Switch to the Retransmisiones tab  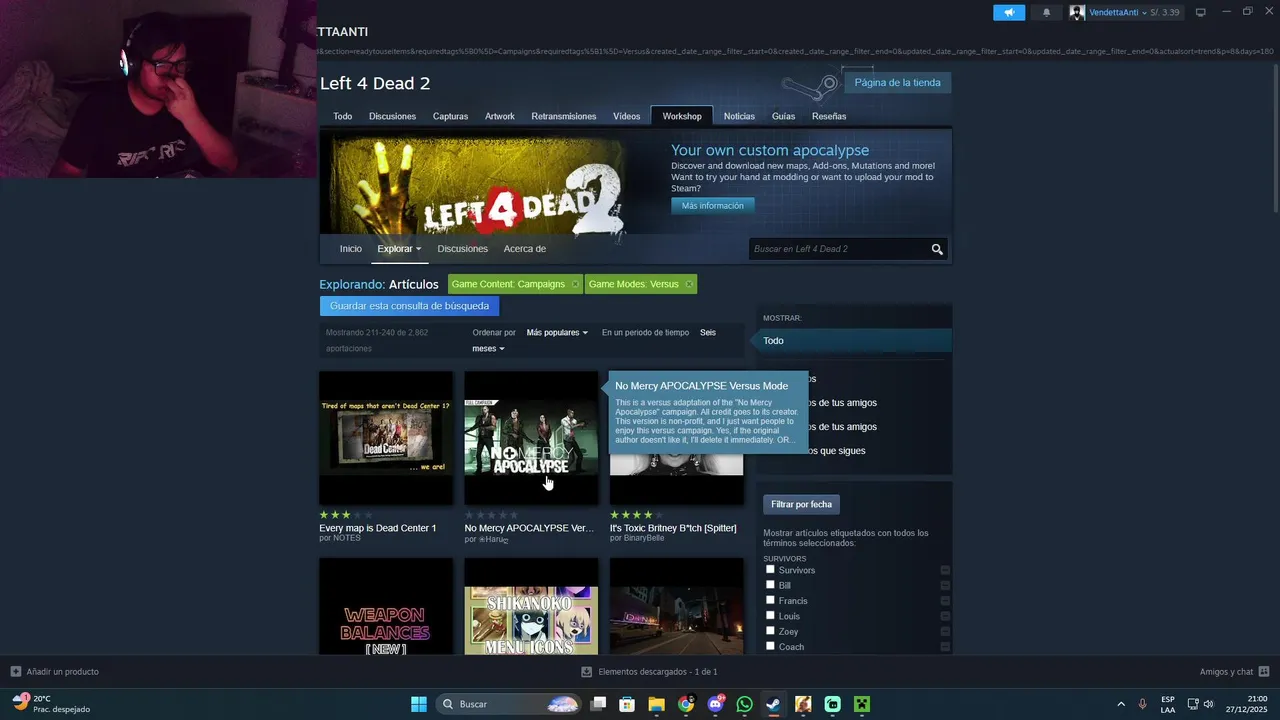click(x=564, y=116)
